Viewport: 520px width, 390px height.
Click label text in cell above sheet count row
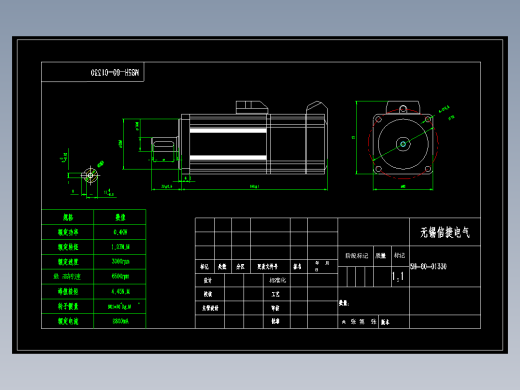point(344,303)
